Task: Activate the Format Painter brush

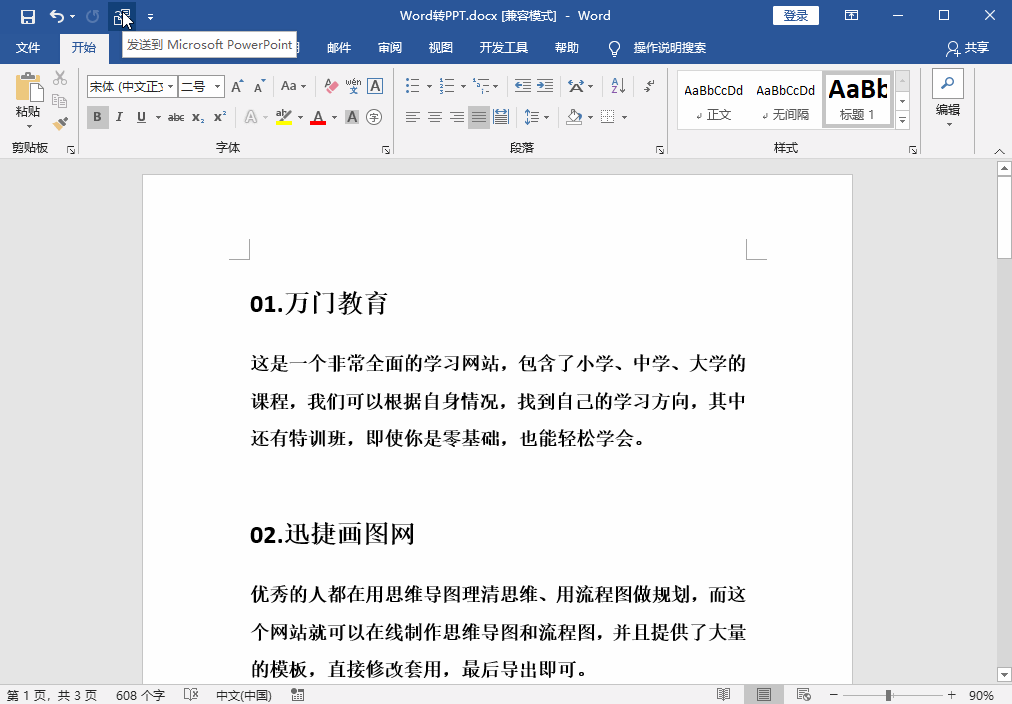Action: (60, 123)
